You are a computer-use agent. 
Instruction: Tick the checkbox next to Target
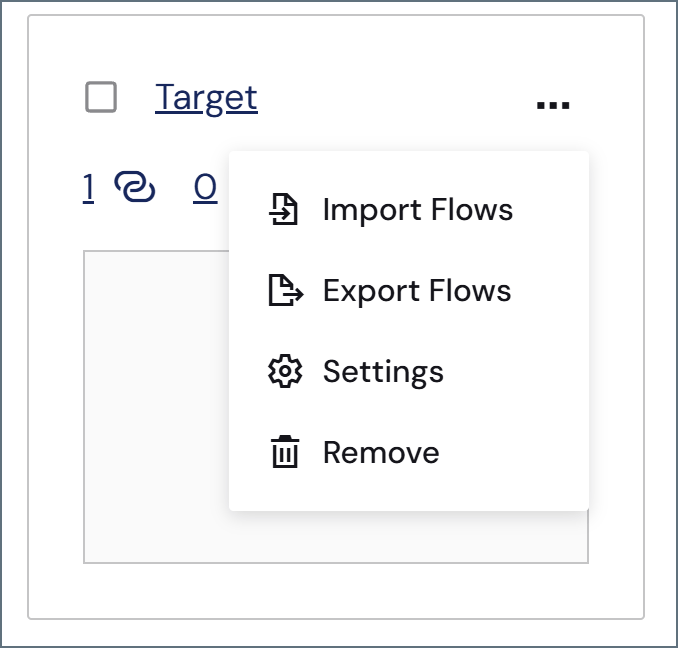[101, 97]
